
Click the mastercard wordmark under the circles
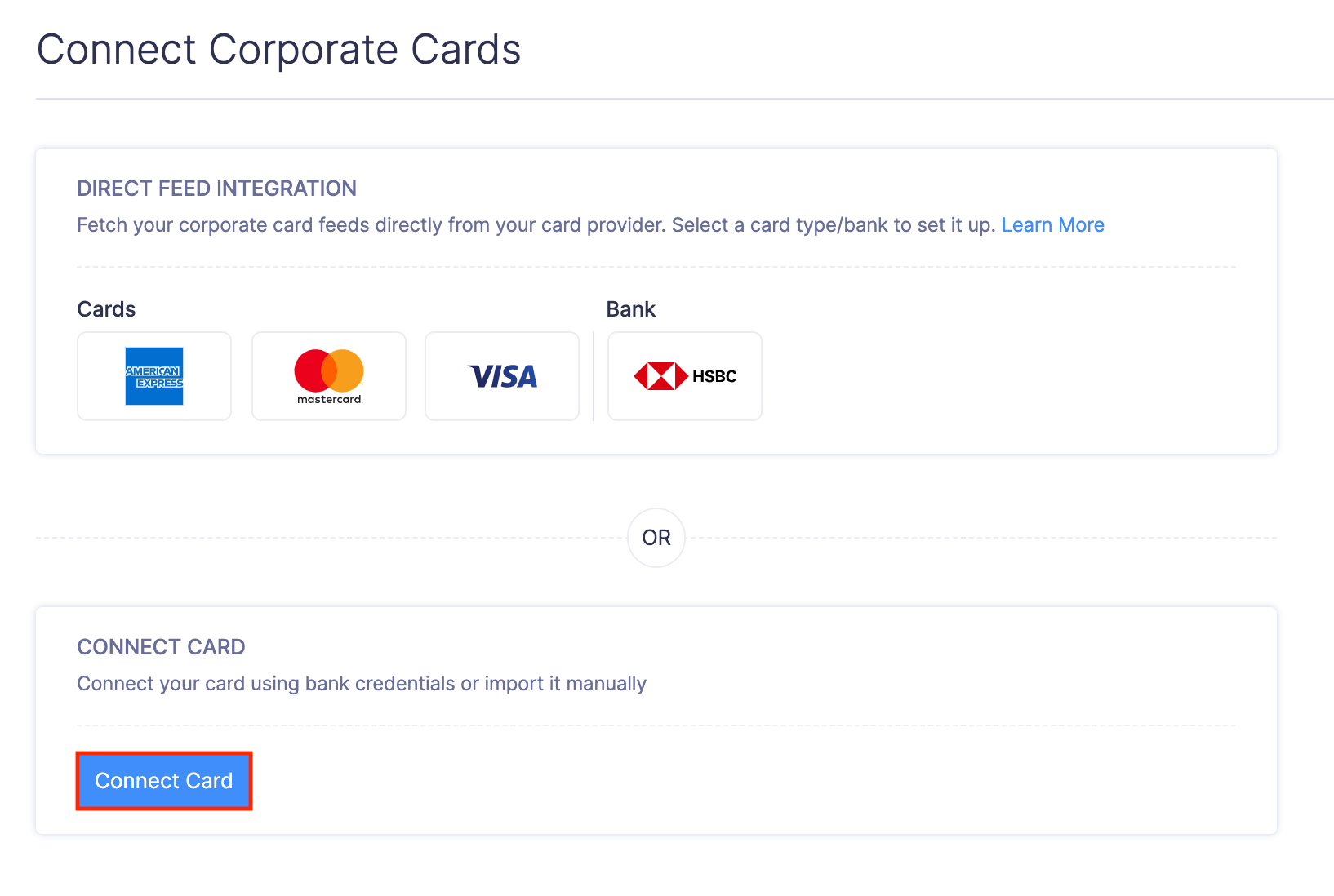pos(329,400)
